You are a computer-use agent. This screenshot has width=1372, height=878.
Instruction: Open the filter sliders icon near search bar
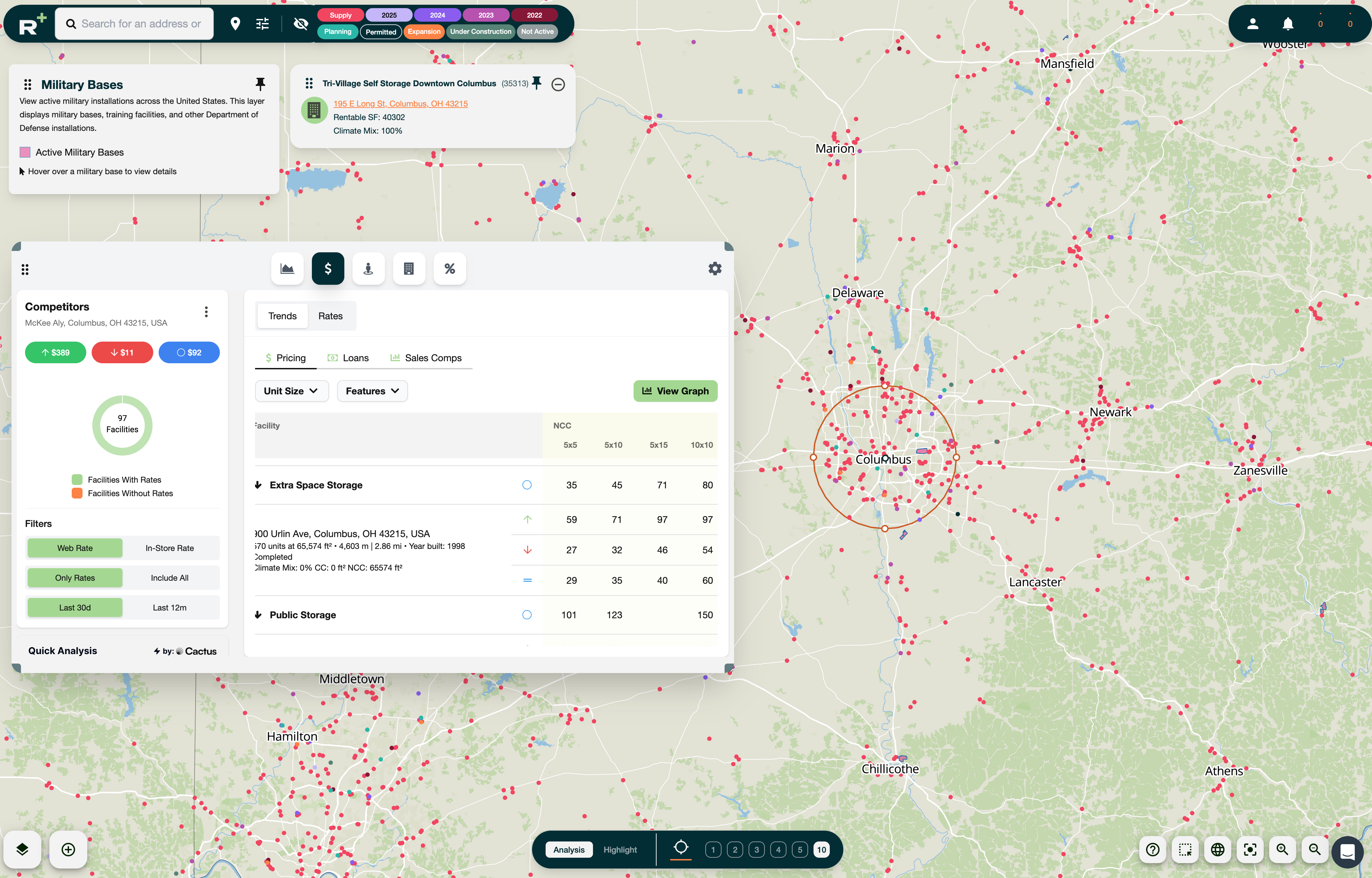262,23
